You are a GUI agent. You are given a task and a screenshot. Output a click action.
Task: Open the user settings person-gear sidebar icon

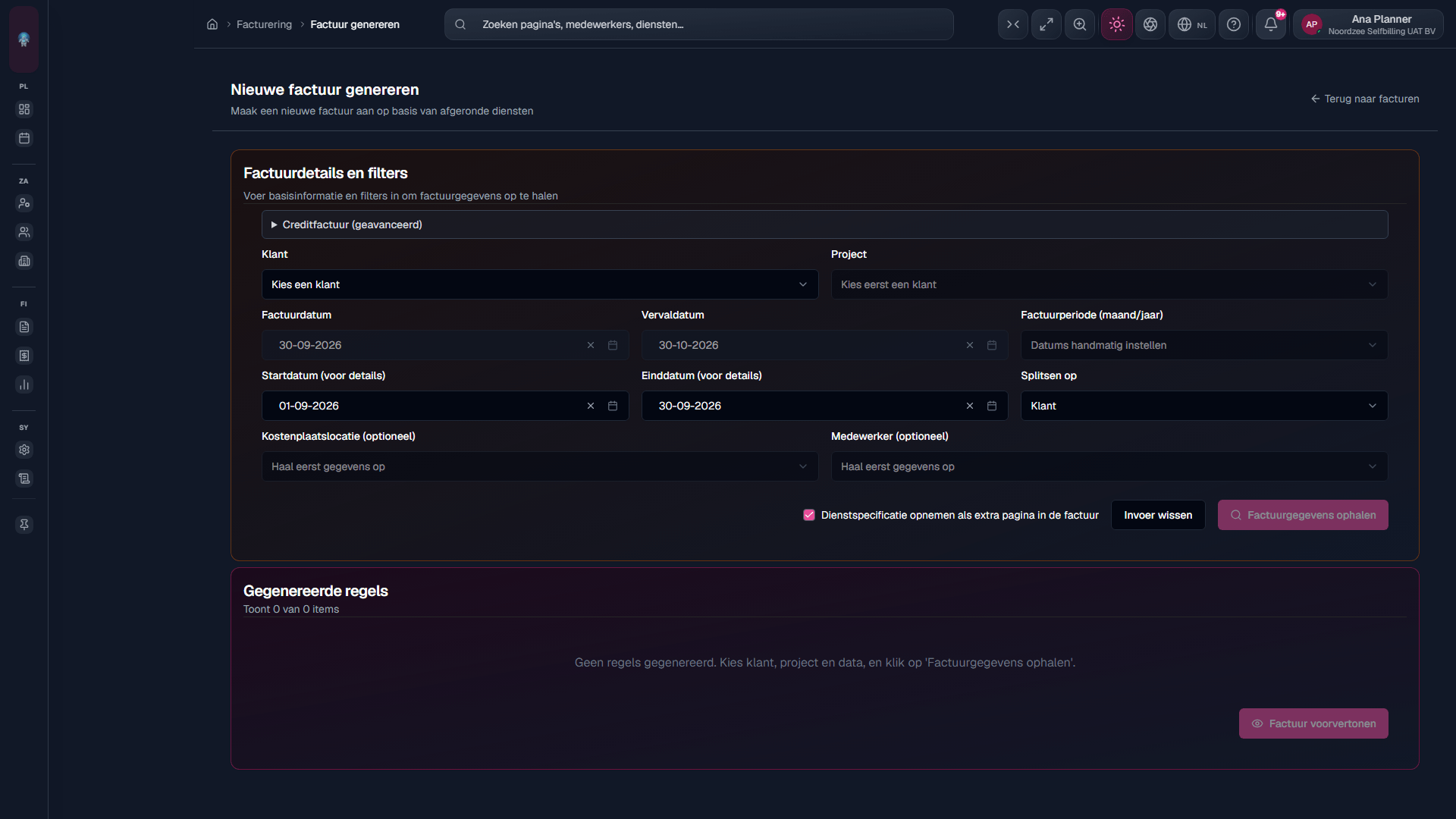(x=24, y=203)
